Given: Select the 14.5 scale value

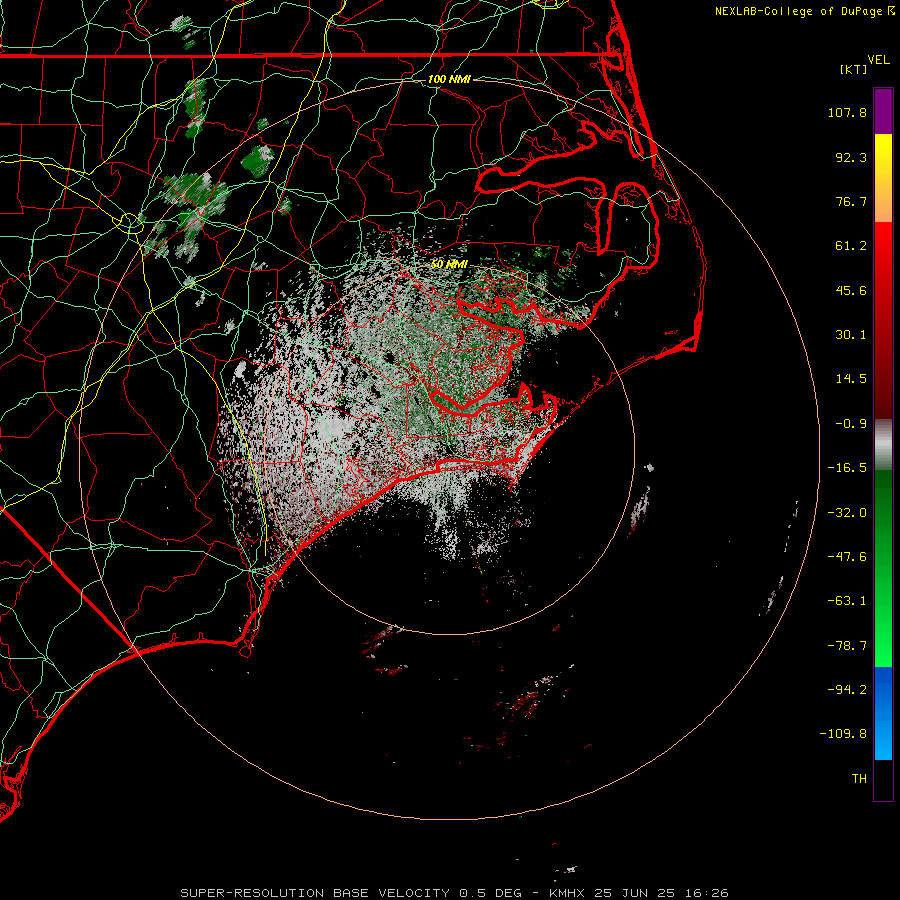Looking at the screenshot, I should [x=851, y=379].
